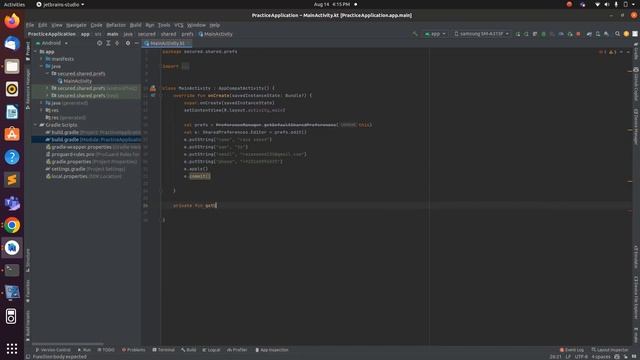640x360 pixels.
Task: Open Google Chrome from the dock
Action: pos(12,225)
